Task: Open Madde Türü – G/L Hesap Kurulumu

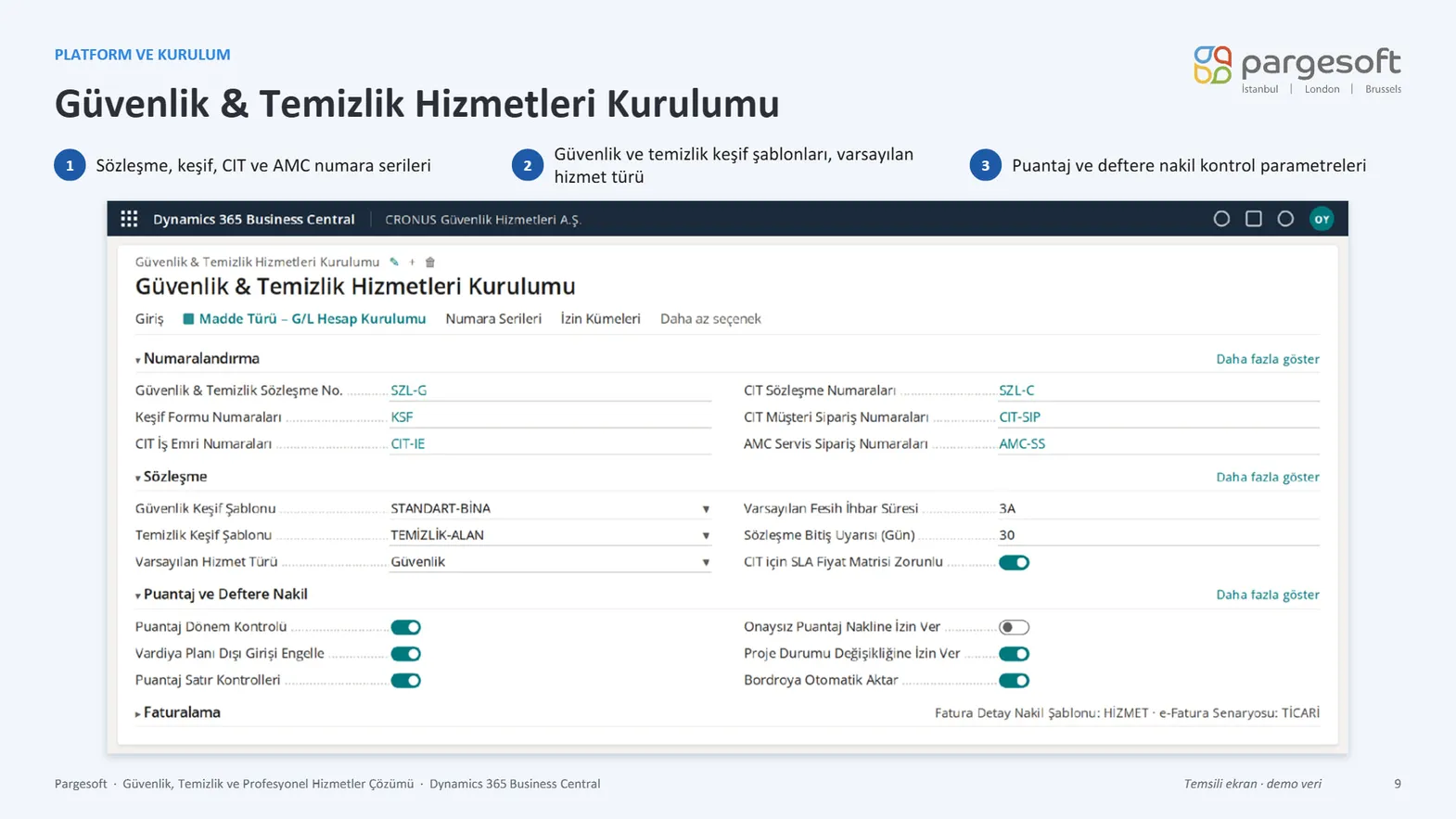Action: (x=304, y=319)
